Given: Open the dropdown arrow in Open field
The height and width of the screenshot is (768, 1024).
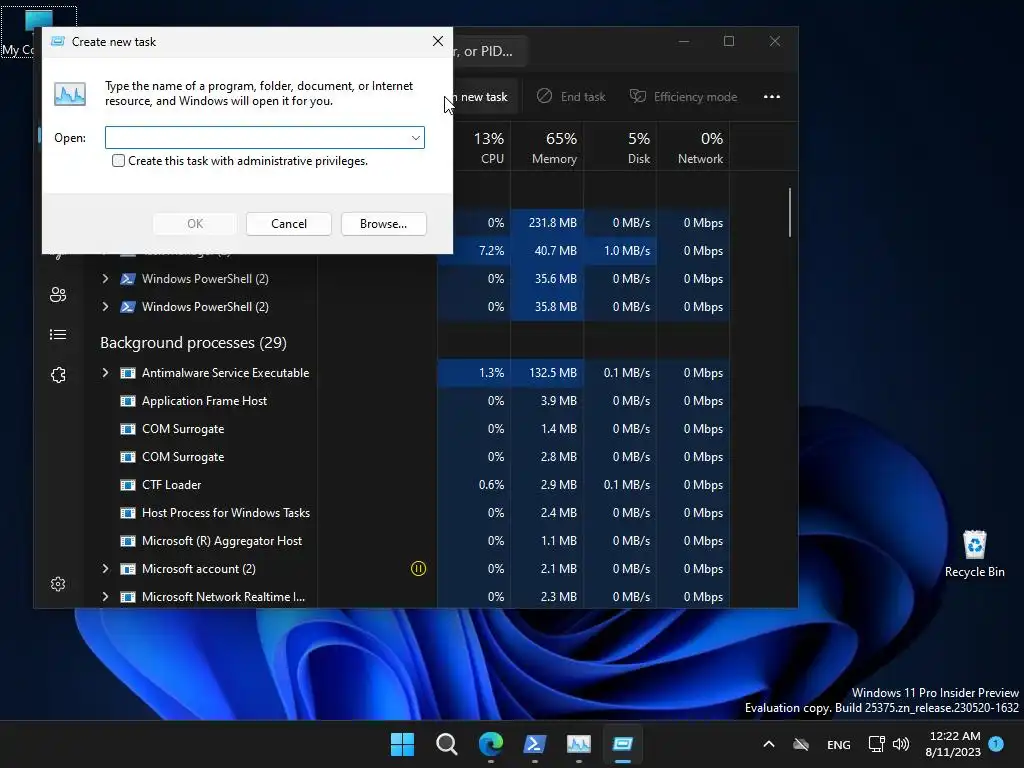Looking at the screenshot, I should (415, 138).
